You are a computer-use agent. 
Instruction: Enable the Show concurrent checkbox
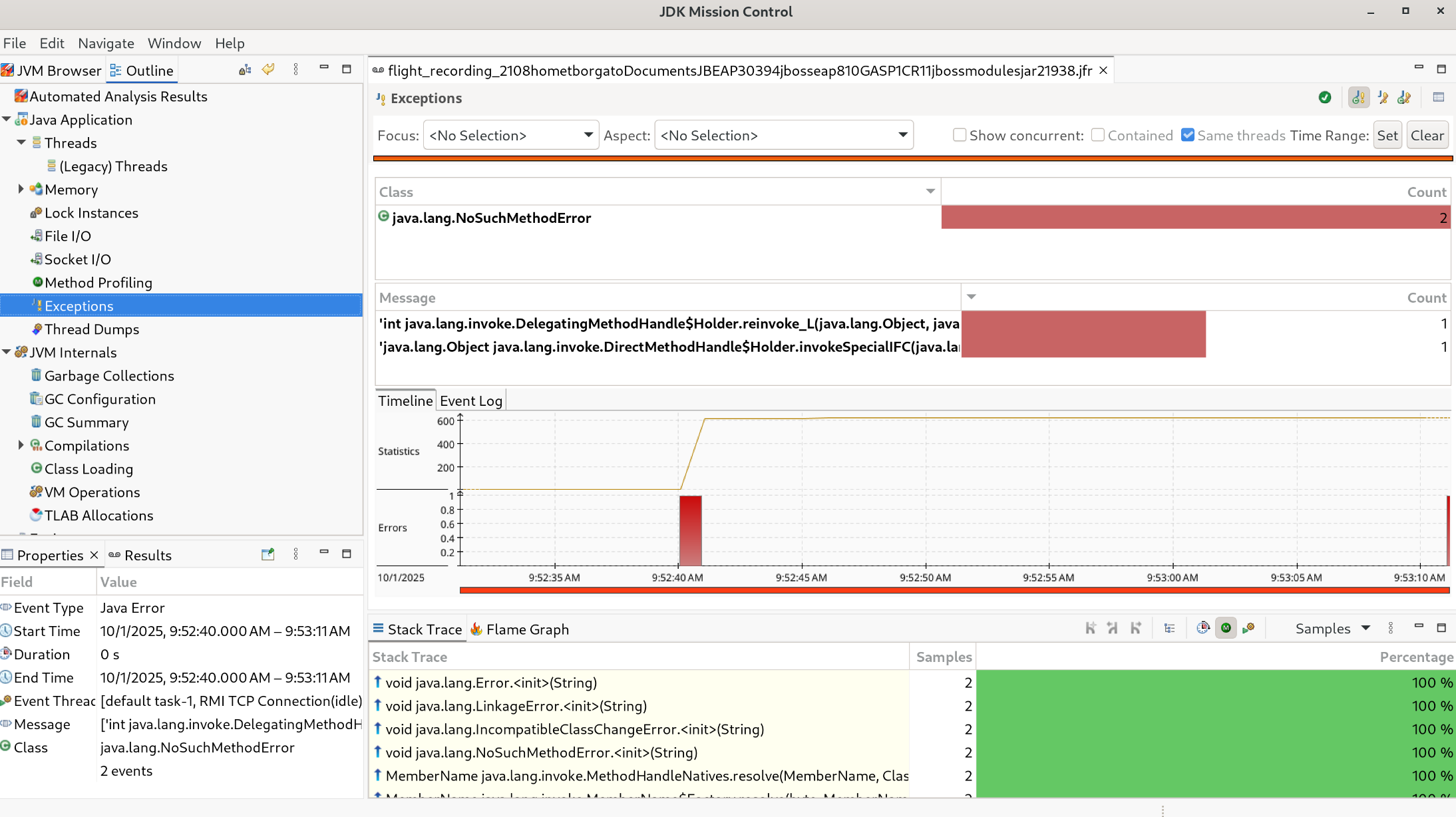959,135
